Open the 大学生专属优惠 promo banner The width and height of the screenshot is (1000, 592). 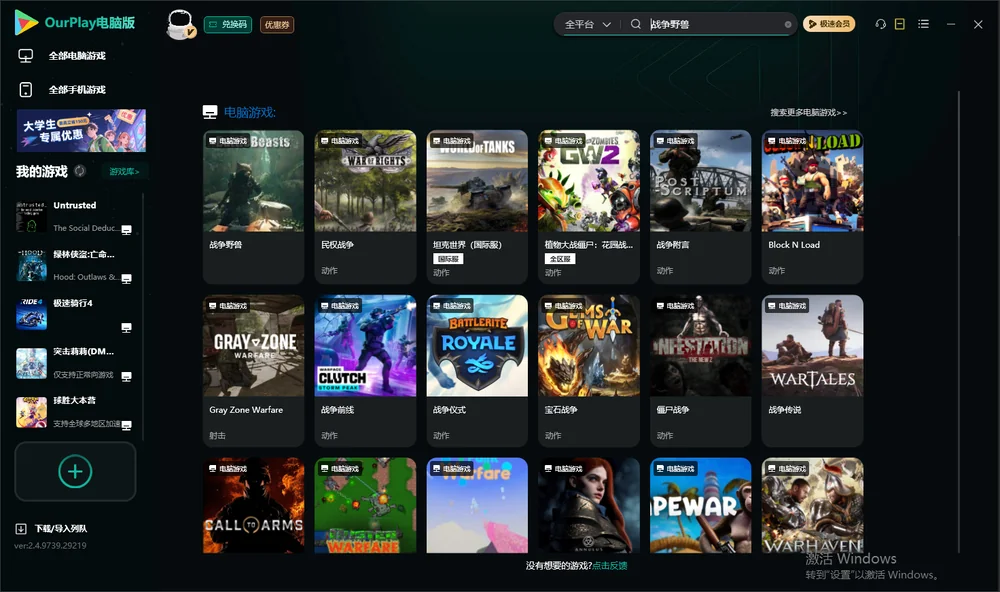[81, 130]
